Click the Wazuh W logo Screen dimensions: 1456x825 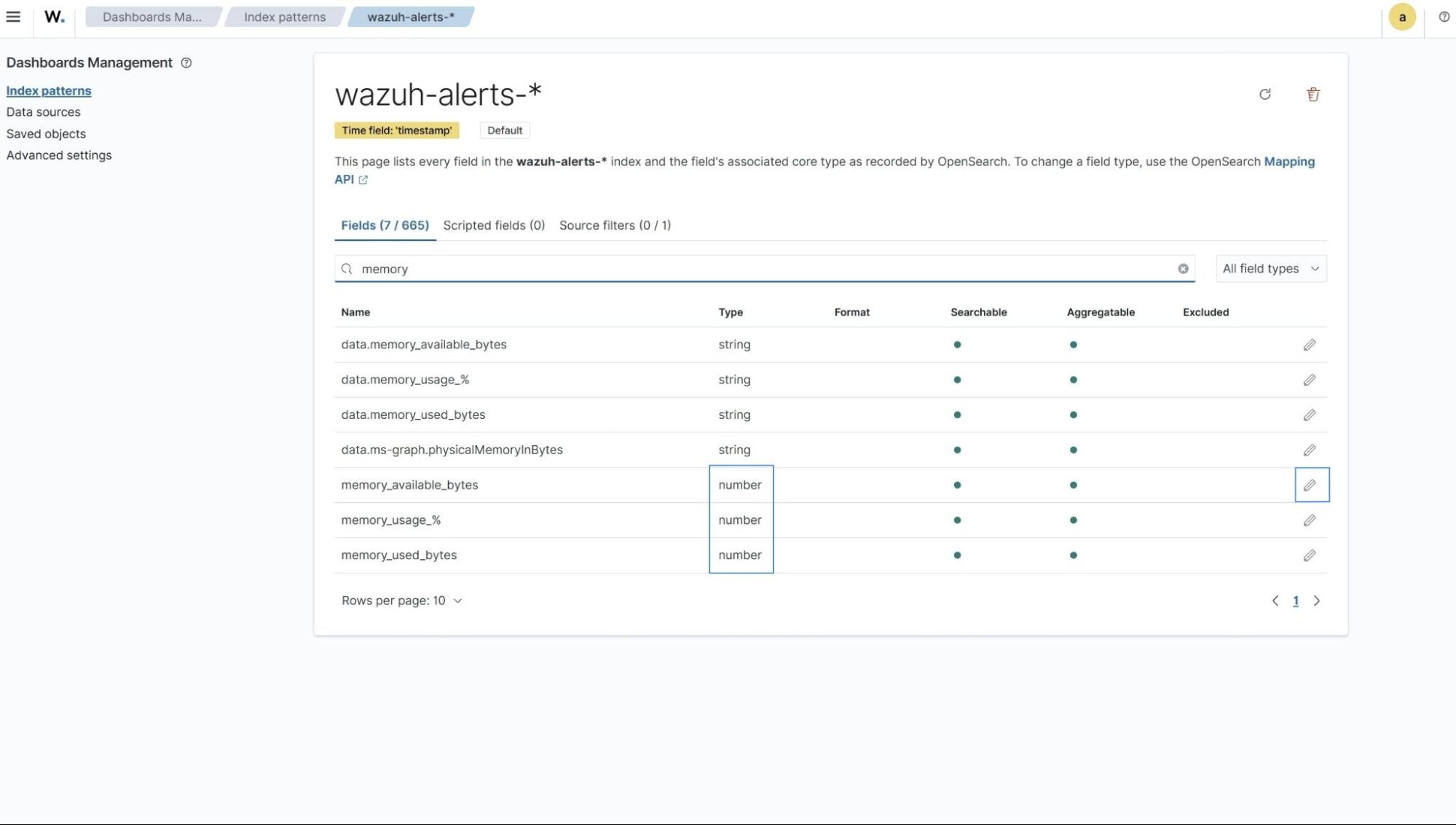pos(54,17)
